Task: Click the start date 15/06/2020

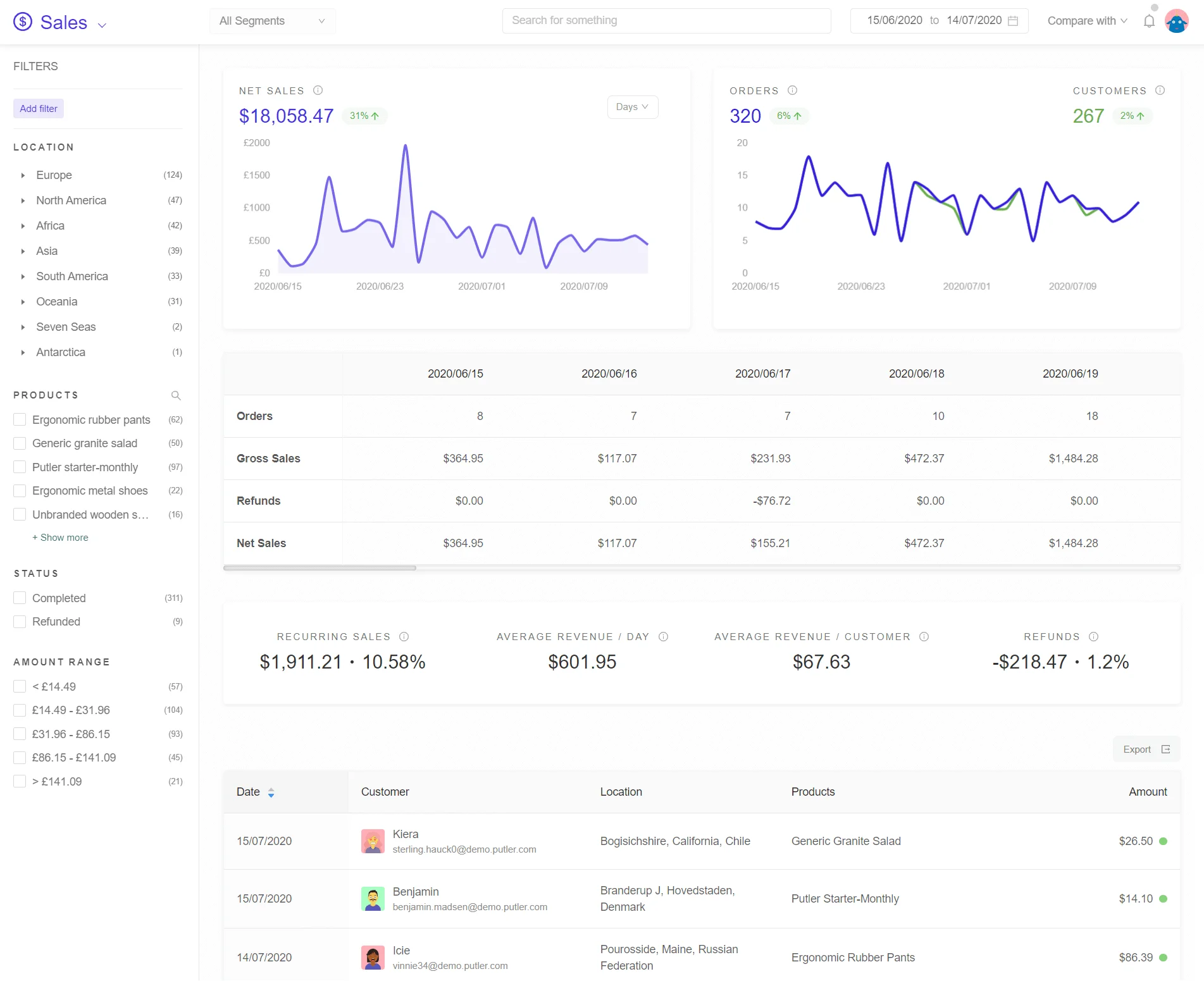Action: click(894, 21)
